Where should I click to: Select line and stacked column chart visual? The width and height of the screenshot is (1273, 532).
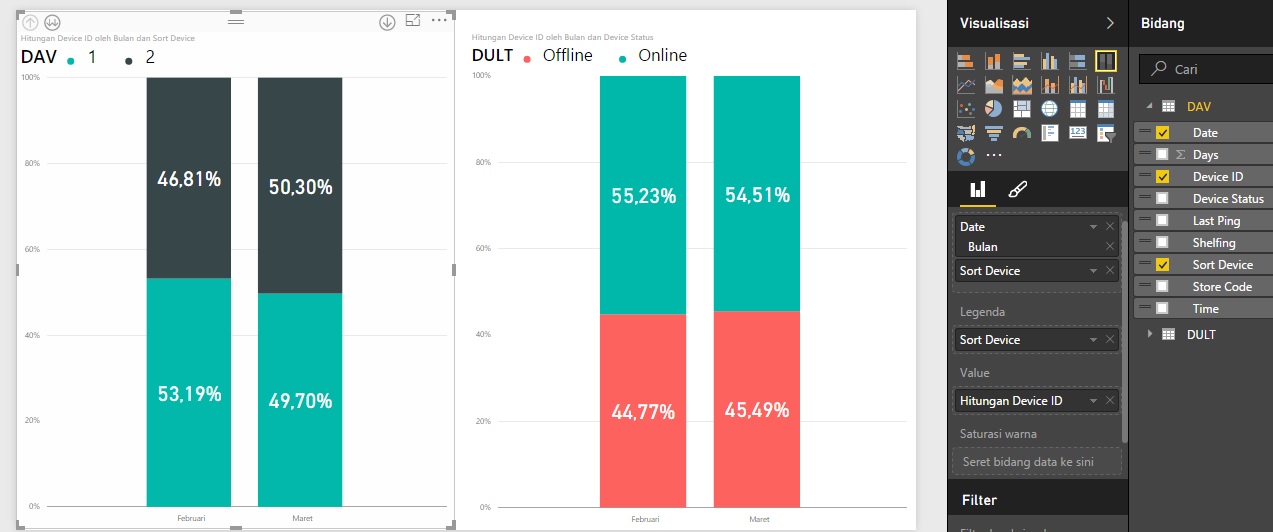click(x=1050, y=86)
